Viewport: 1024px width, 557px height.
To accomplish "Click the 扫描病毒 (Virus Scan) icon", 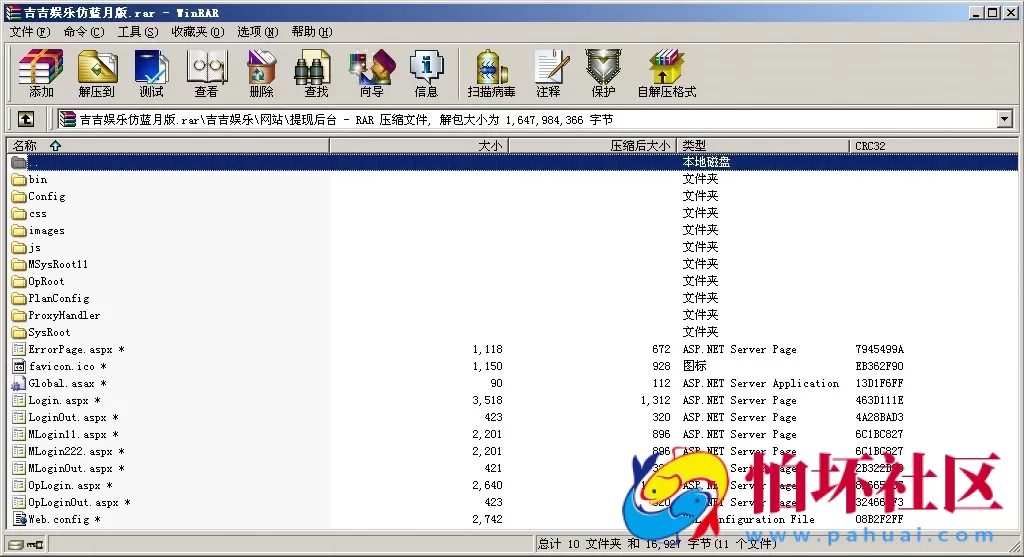I will (491, 73).
